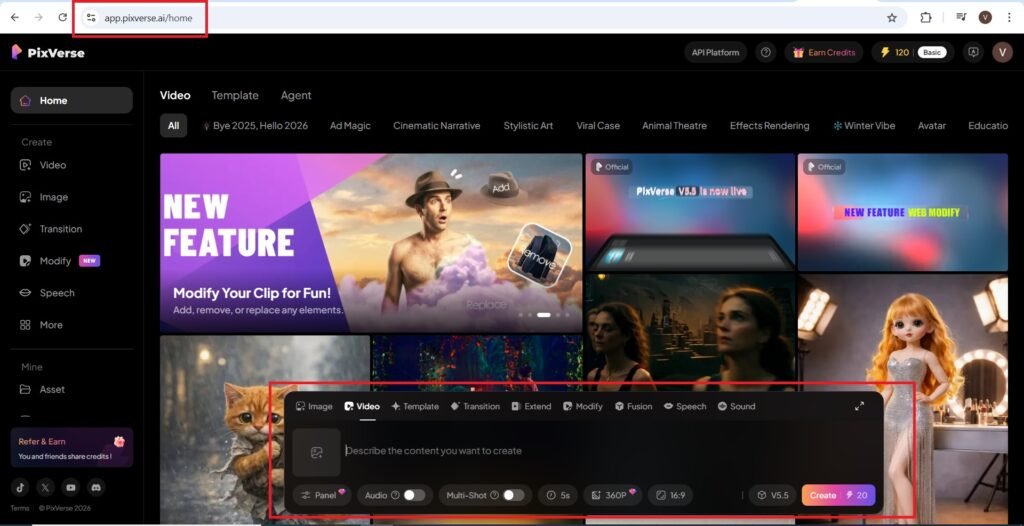This screenshot has width=1024, height=526.
Task: Select Sound mode in creation panel
Action: pyautogui.click(x=737, y=406)
